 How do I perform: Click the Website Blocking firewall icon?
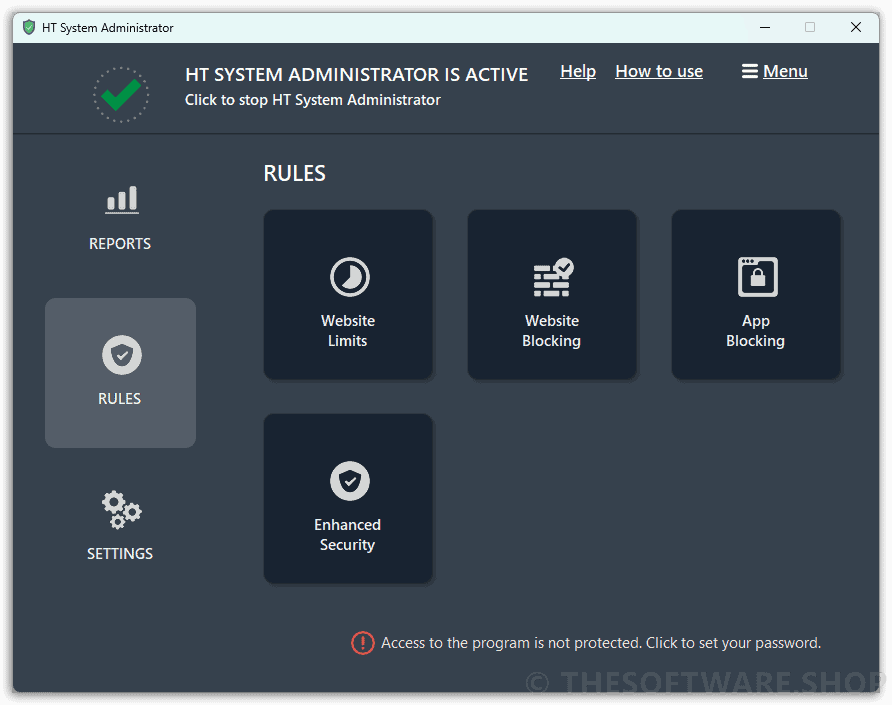coord(553,277)
